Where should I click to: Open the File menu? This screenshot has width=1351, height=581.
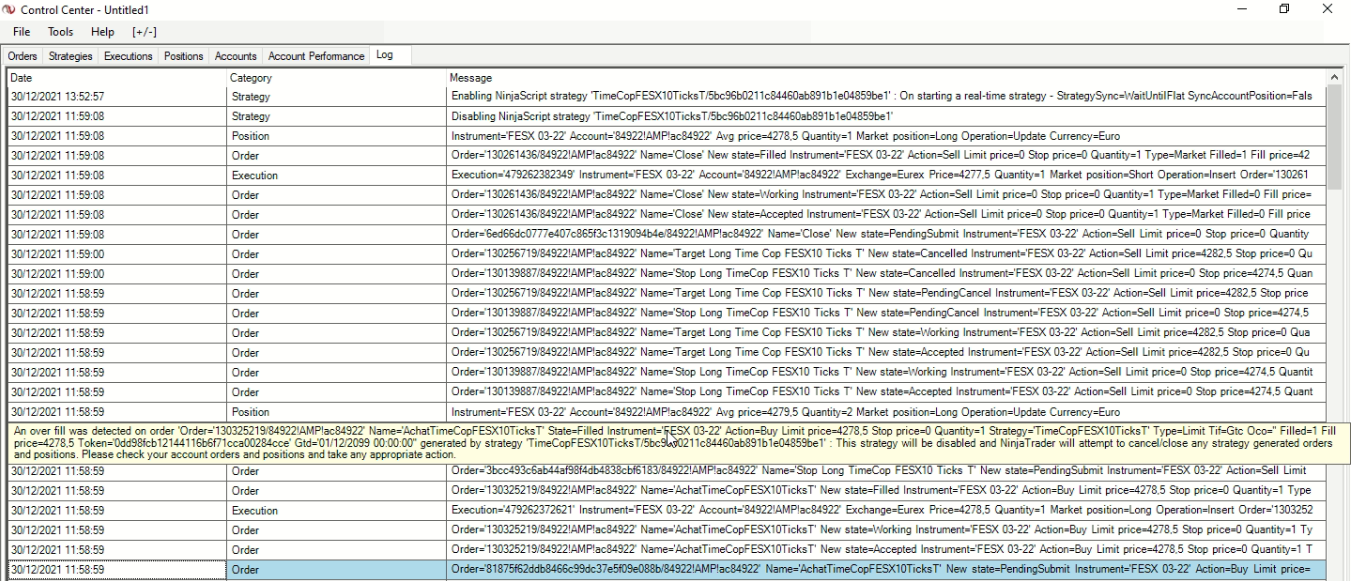[x=23, y=33]
